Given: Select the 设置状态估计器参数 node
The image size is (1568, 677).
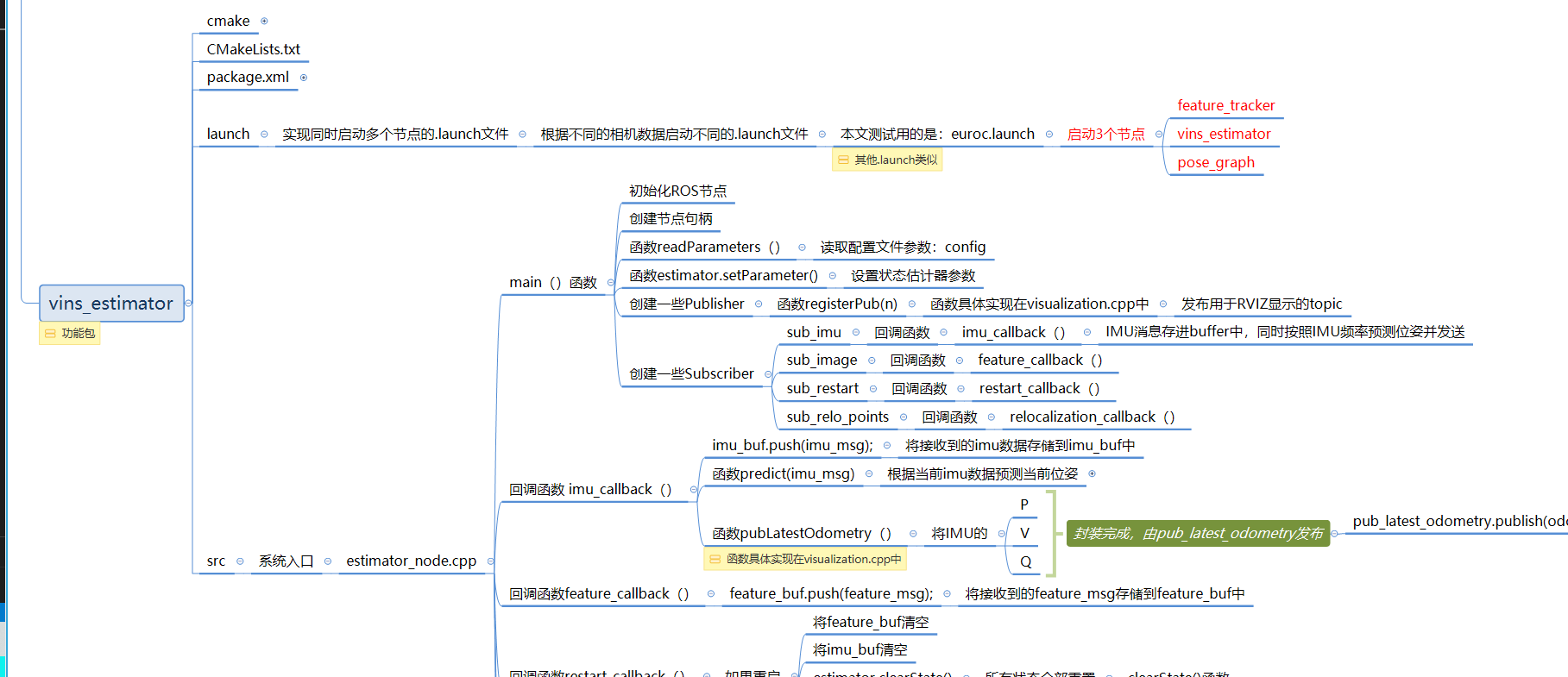Looking at the screenshot, I should coord(913,276).
